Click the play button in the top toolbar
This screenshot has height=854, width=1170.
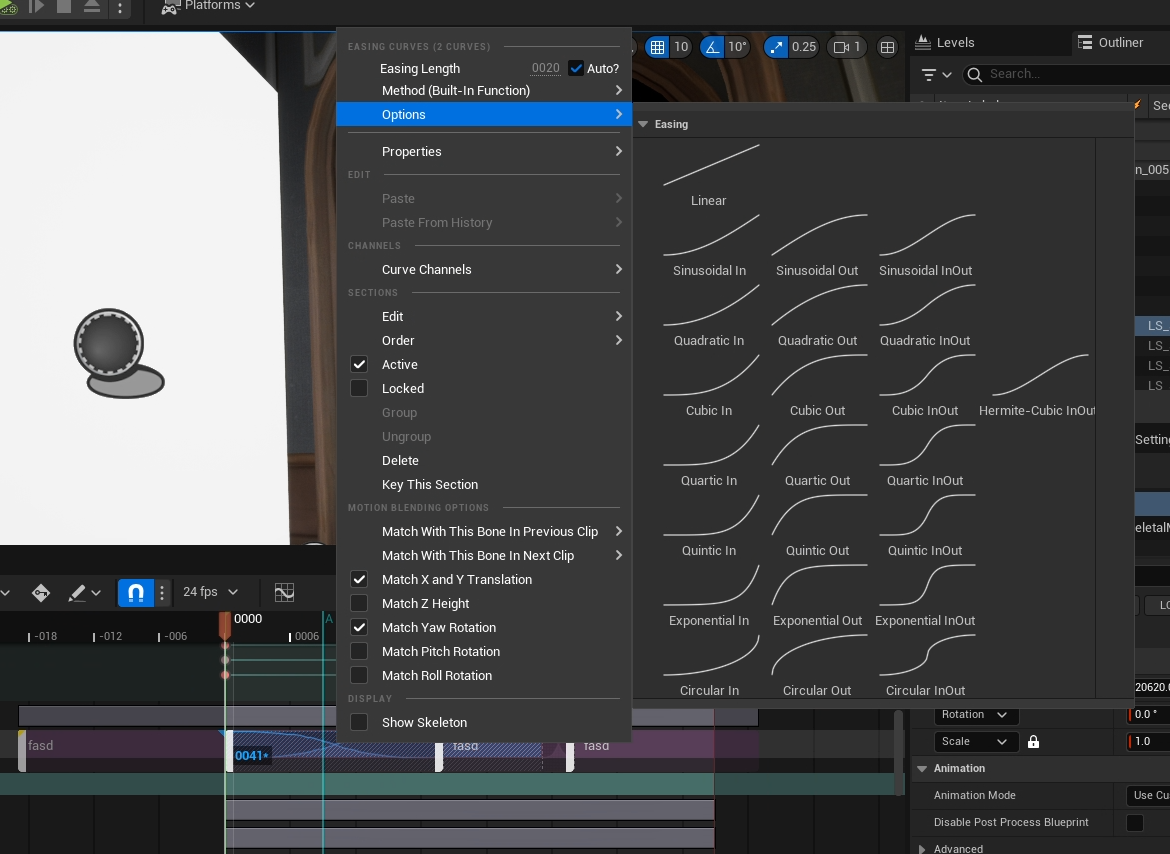tap(36, 6)
